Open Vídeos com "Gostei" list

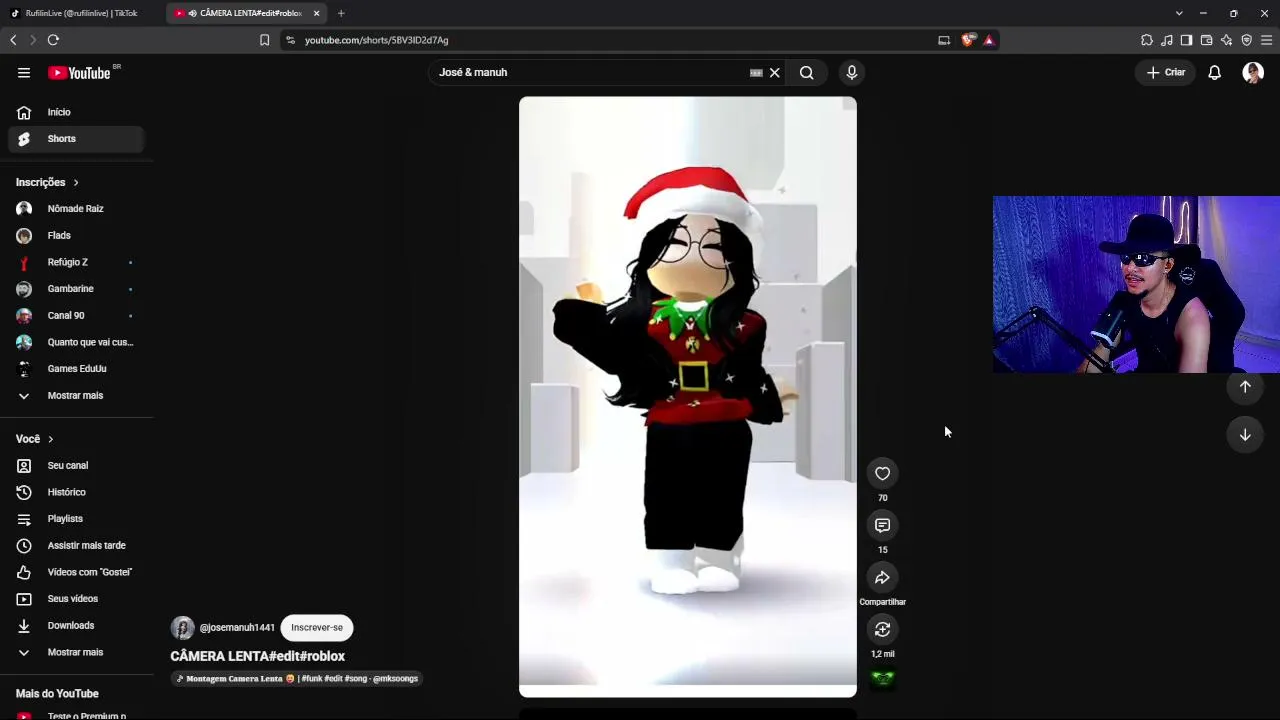pos(76,572)
